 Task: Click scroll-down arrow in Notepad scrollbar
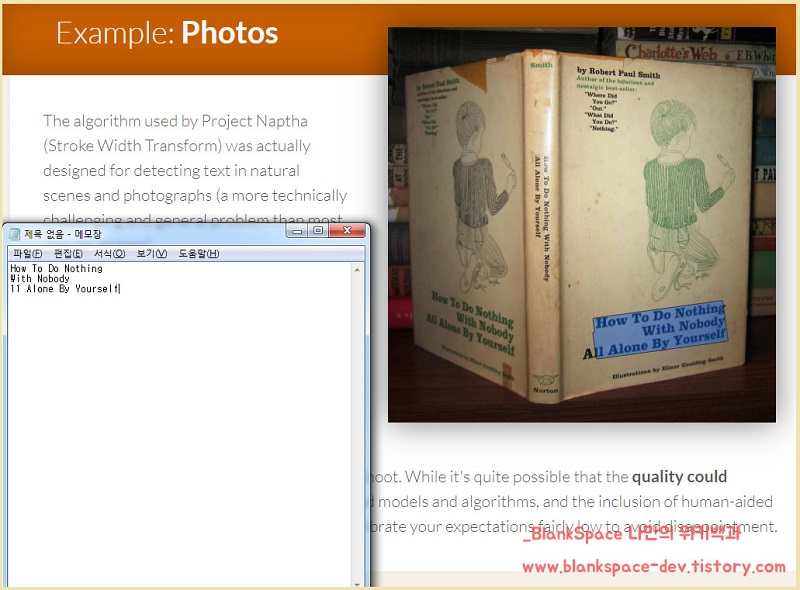pos(357,584)
